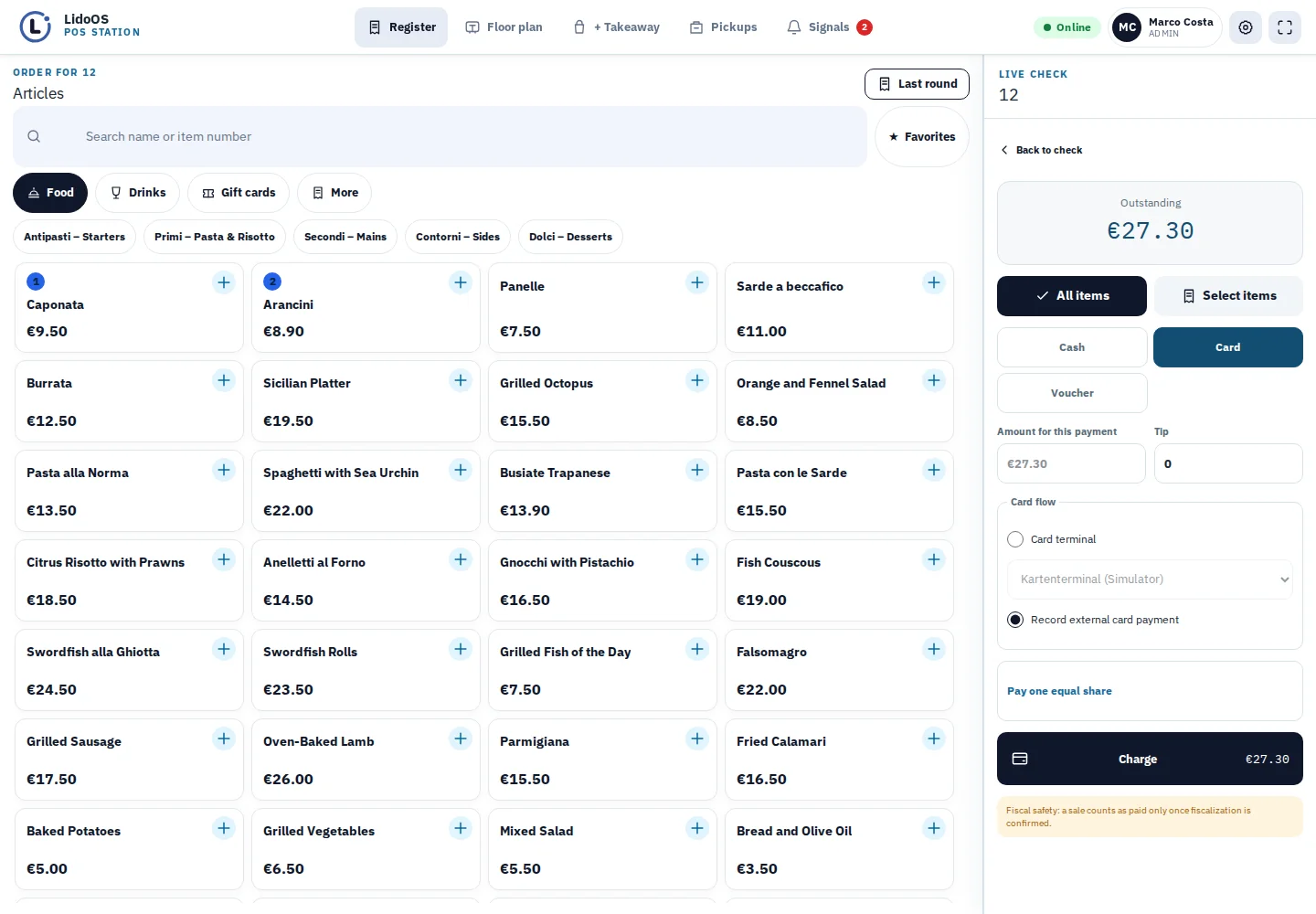The width and height of the screenshot is (1316, 914).
Task: Select the Food category tab
Action: [x=50, y=193]
